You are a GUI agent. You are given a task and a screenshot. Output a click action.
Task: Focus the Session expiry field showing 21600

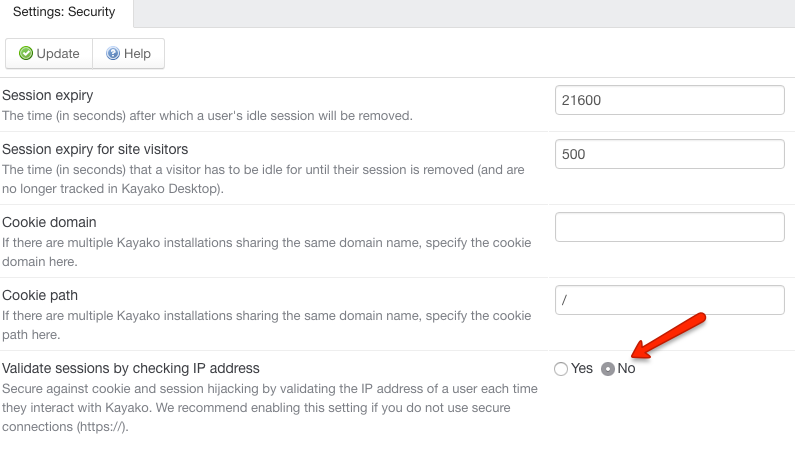[x=669, y=100]
